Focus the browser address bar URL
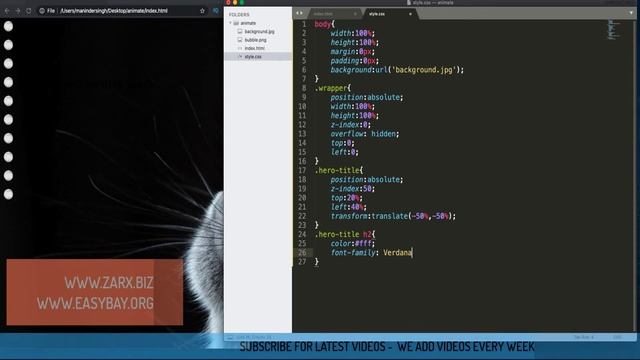The height and width of the screenshot is (360, 640). tap(114, 11)
